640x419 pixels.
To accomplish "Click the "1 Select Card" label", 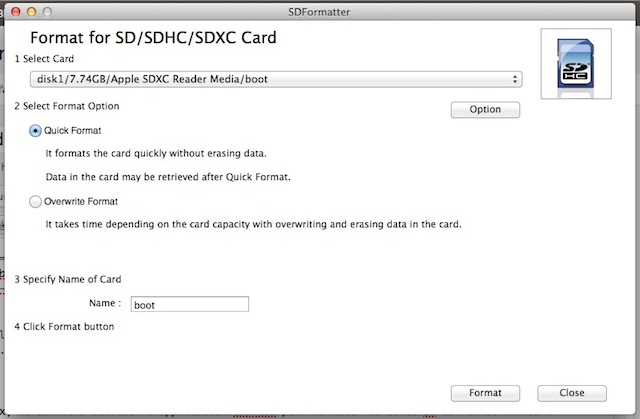I will tap(44, 59).
